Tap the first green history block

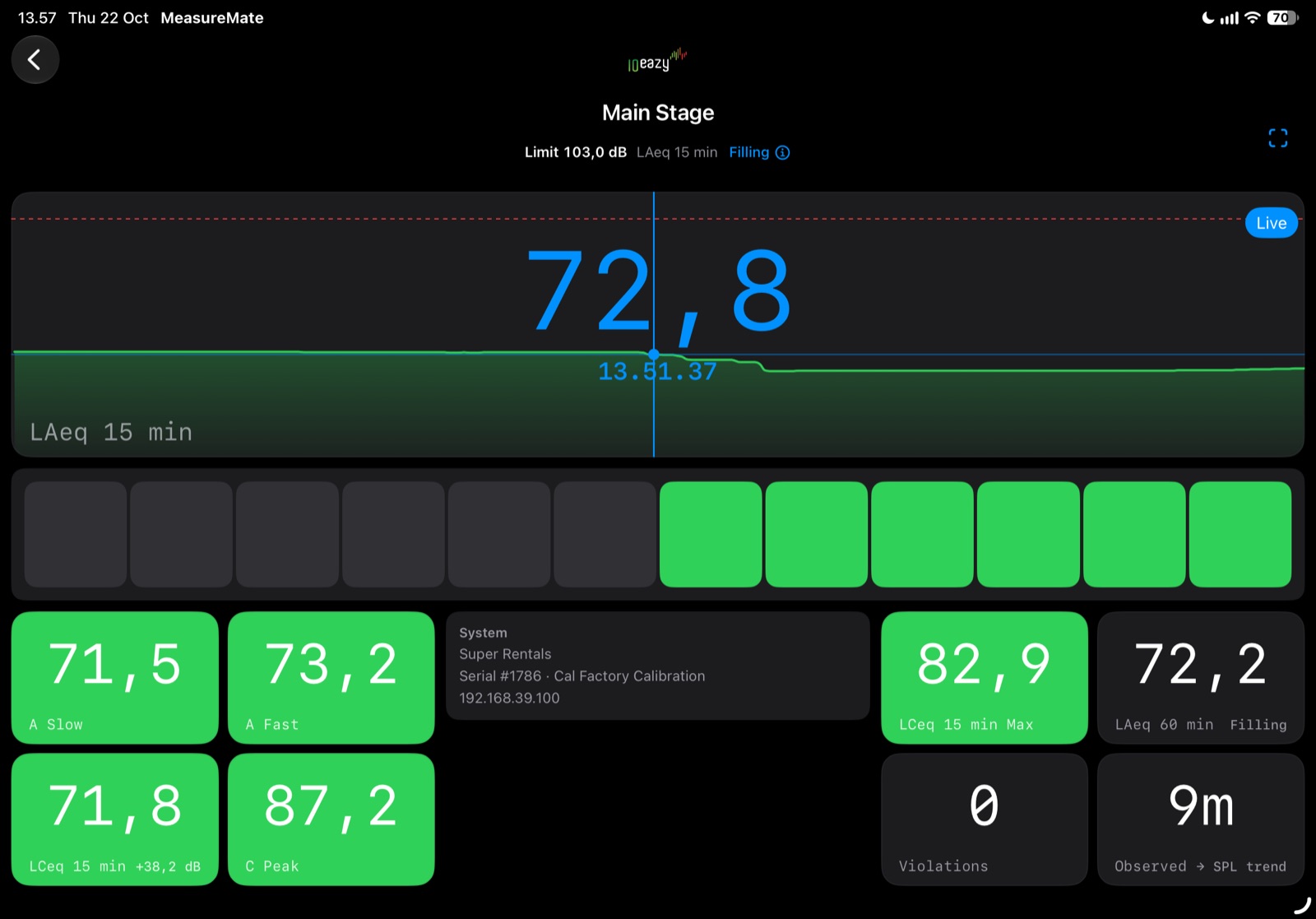click(x=711, y=534)
